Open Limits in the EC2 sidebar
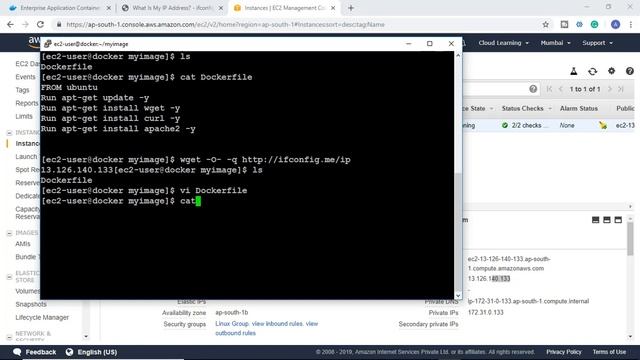 pyautogui.click(x=24, y=116)
